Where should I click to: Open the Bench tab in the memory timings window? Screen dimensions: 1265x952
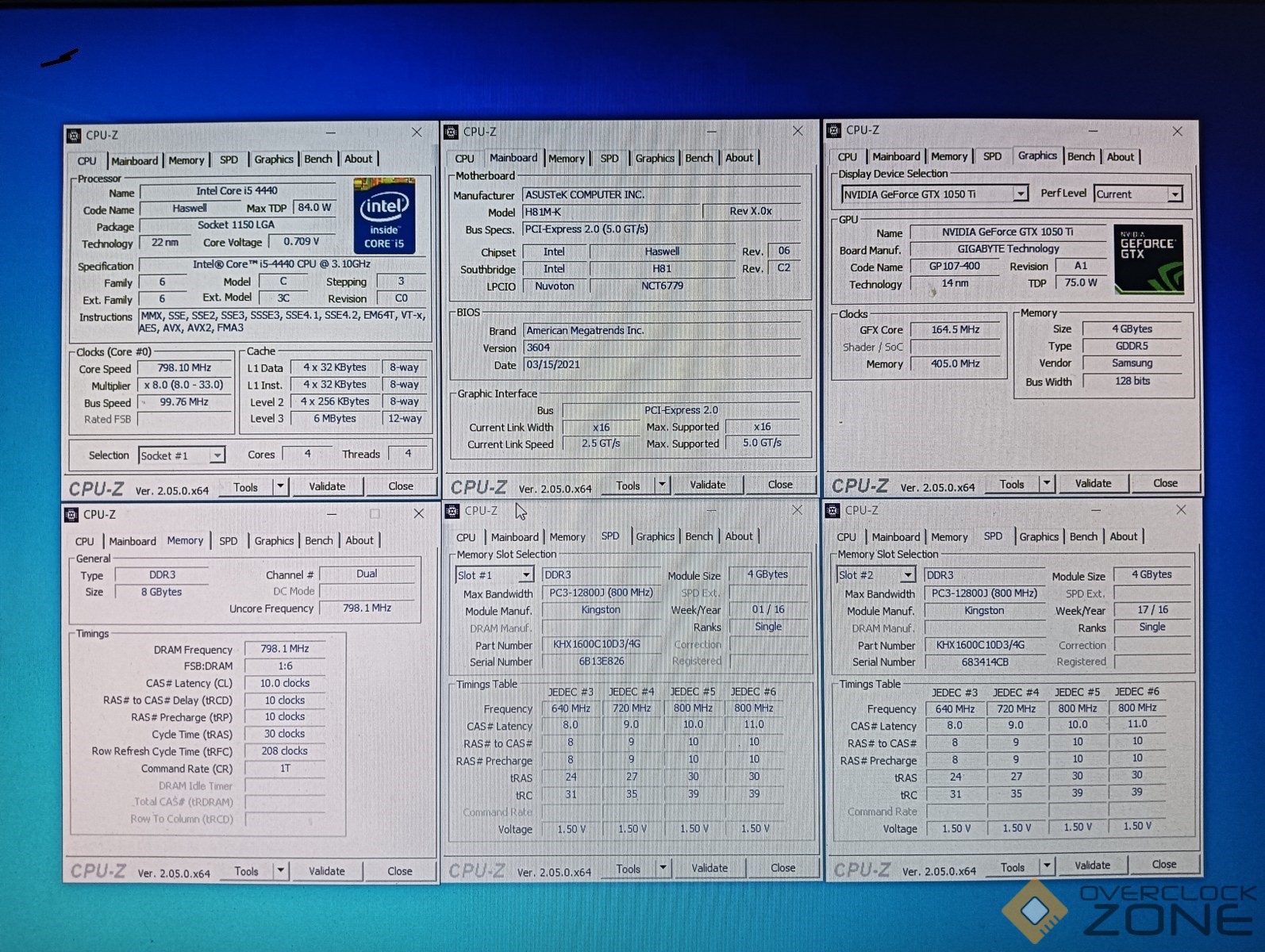[319, 541]
